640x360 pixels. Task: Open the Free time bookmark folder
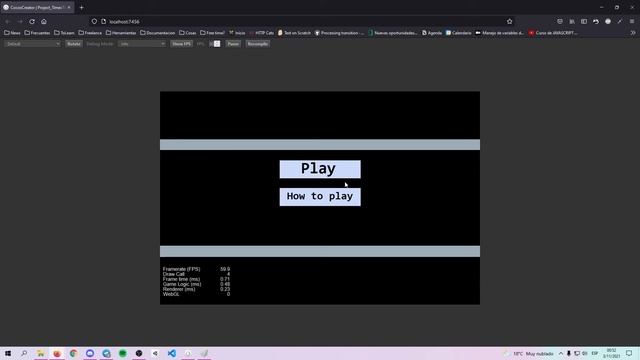pyautogui.click(x=212, y=33)
